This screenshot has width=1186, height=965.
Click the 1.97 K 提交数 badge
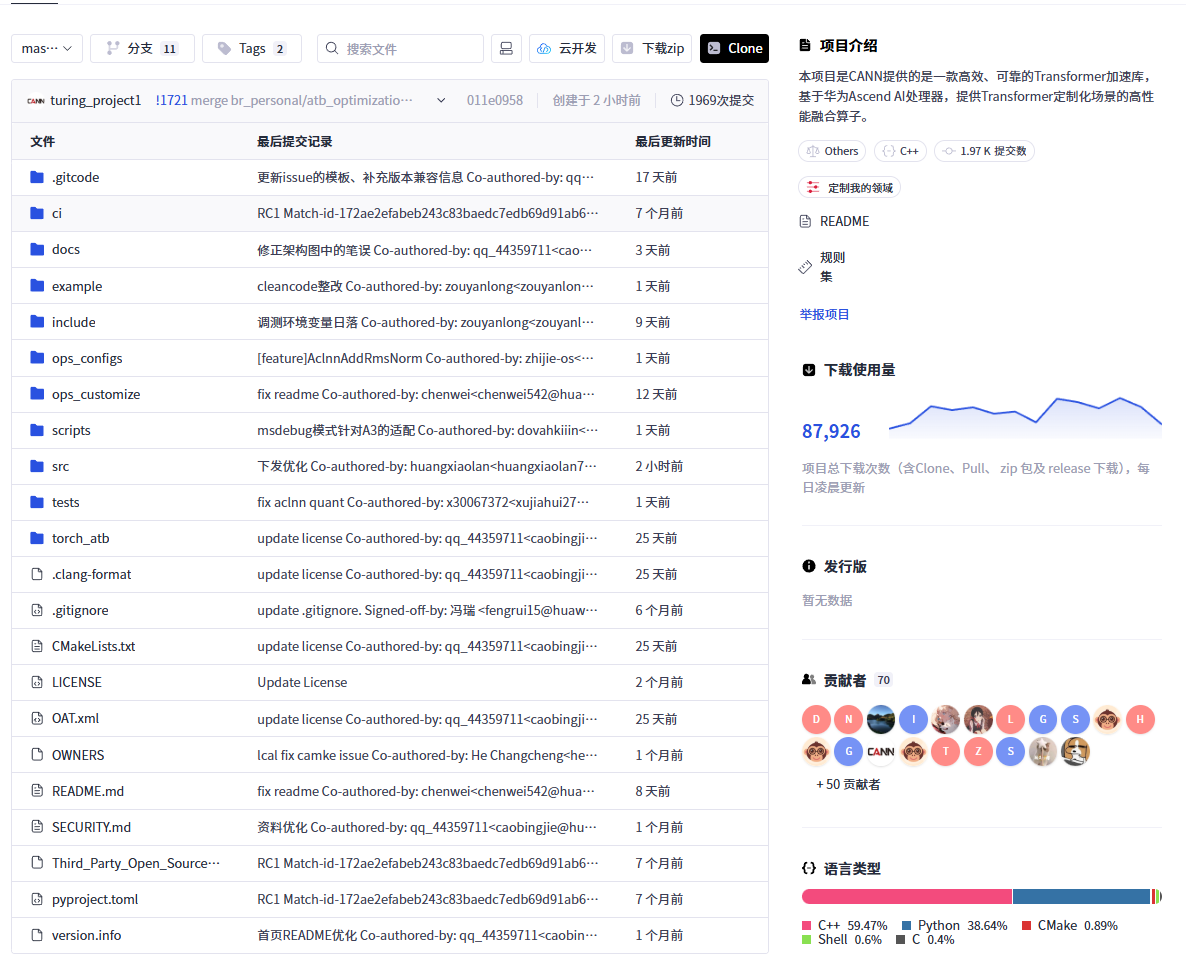coord(984,151)
